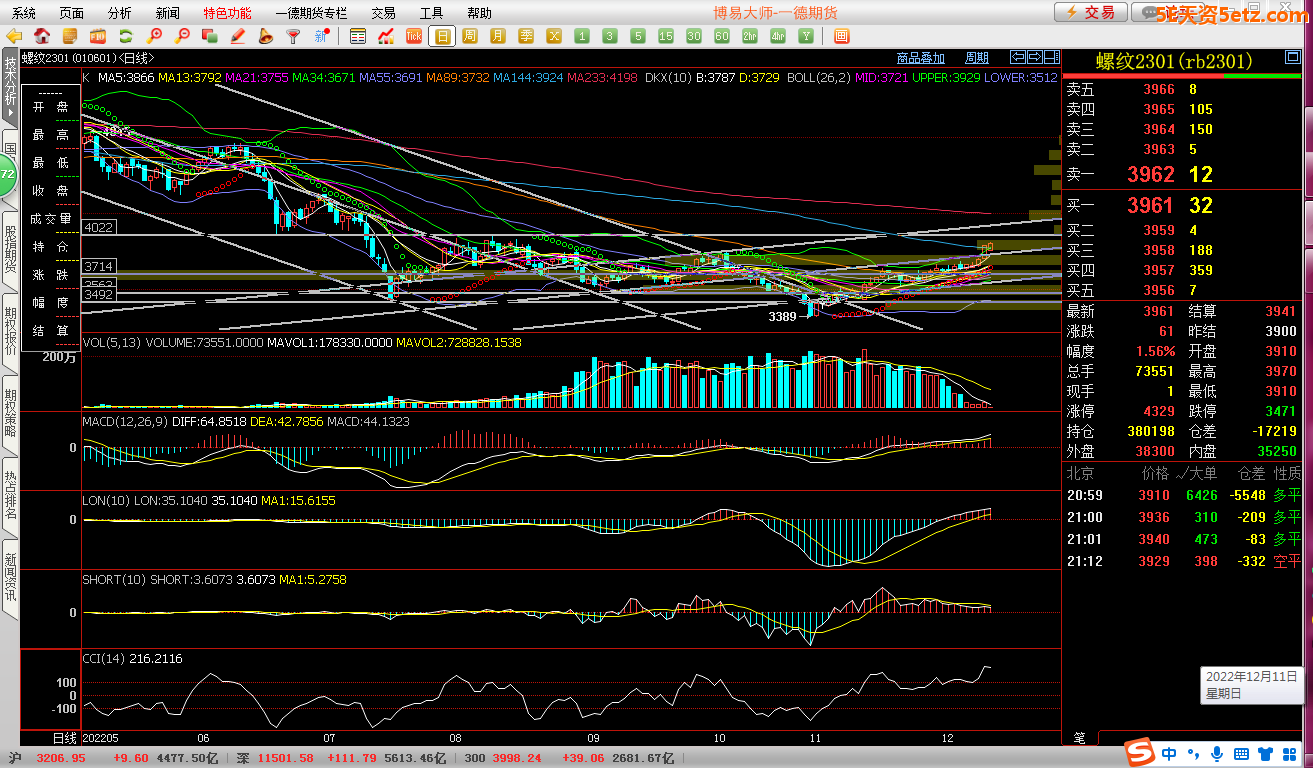
Task: Click the 日线 tab at bottom left
Action: 64,738
